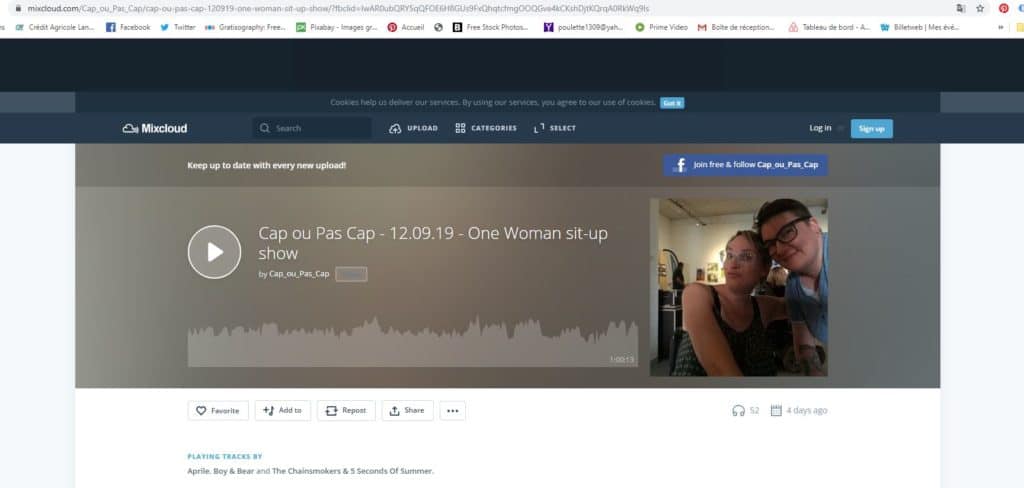Open the Upload page
The image size is (1024, 488).
click(x=414, y=128)
